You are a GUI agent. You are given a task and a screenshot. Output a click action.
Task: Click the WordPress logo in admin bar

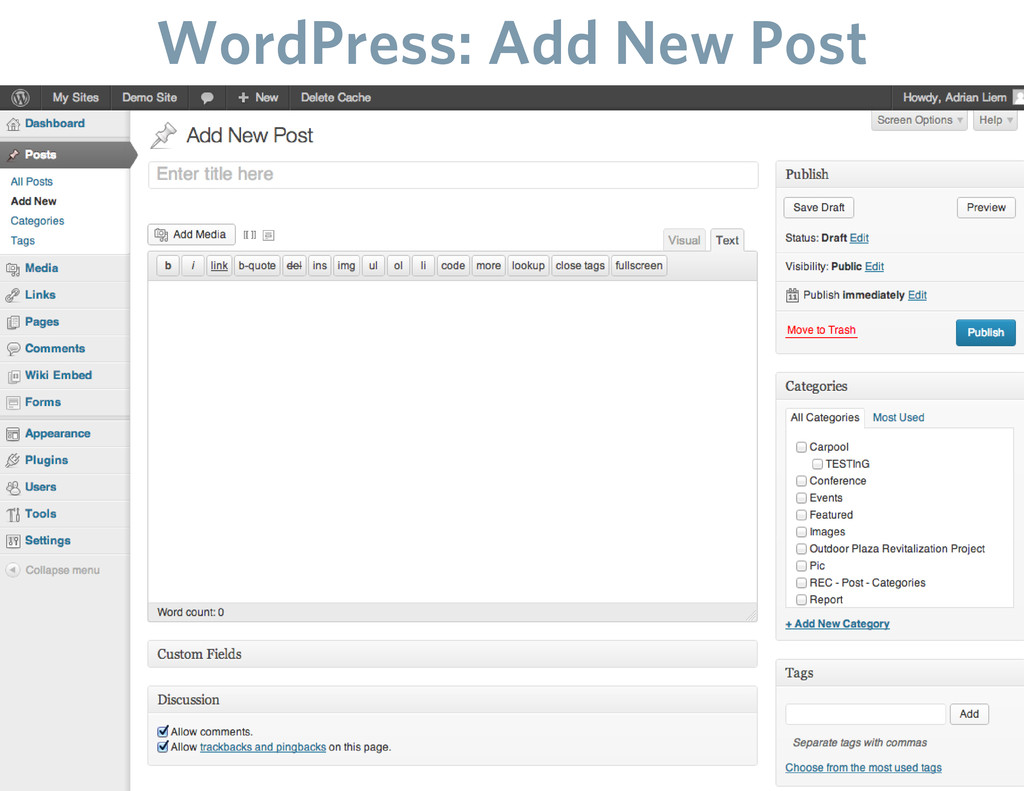(20, 97)
